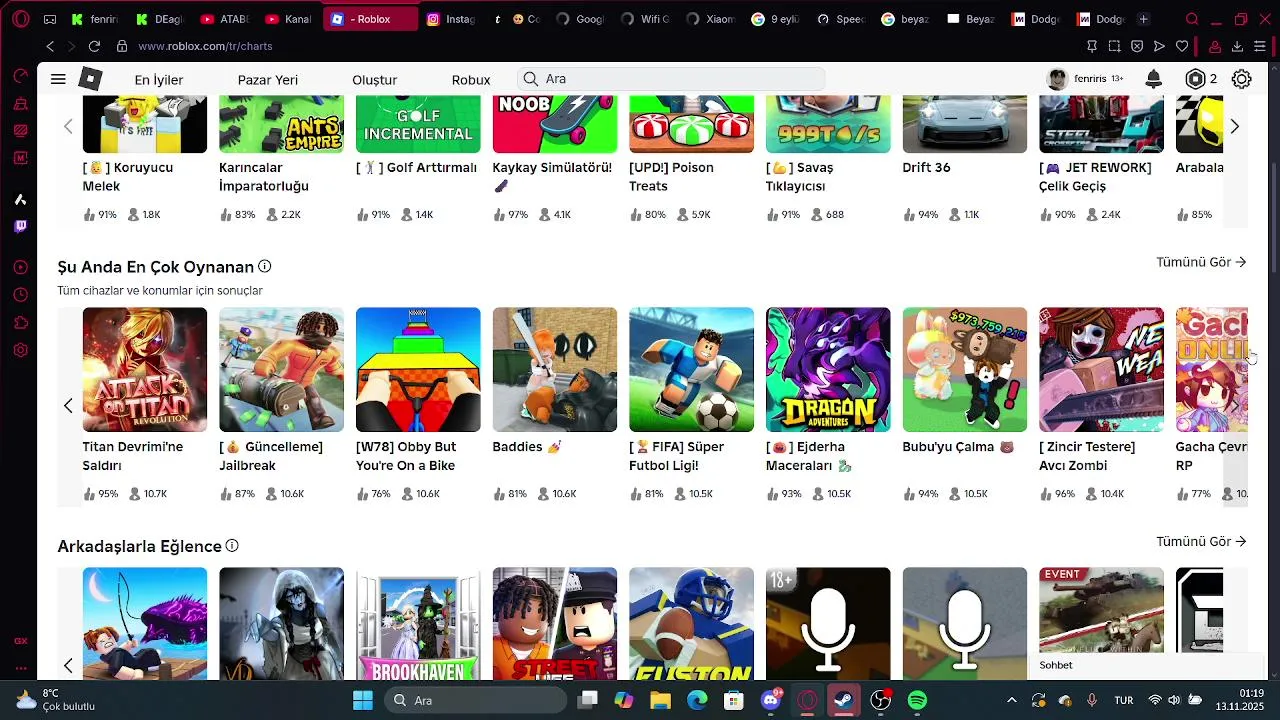Open Opera sidebar extensions cube
Screen dimensions: 1280x720
pos(20,322)
